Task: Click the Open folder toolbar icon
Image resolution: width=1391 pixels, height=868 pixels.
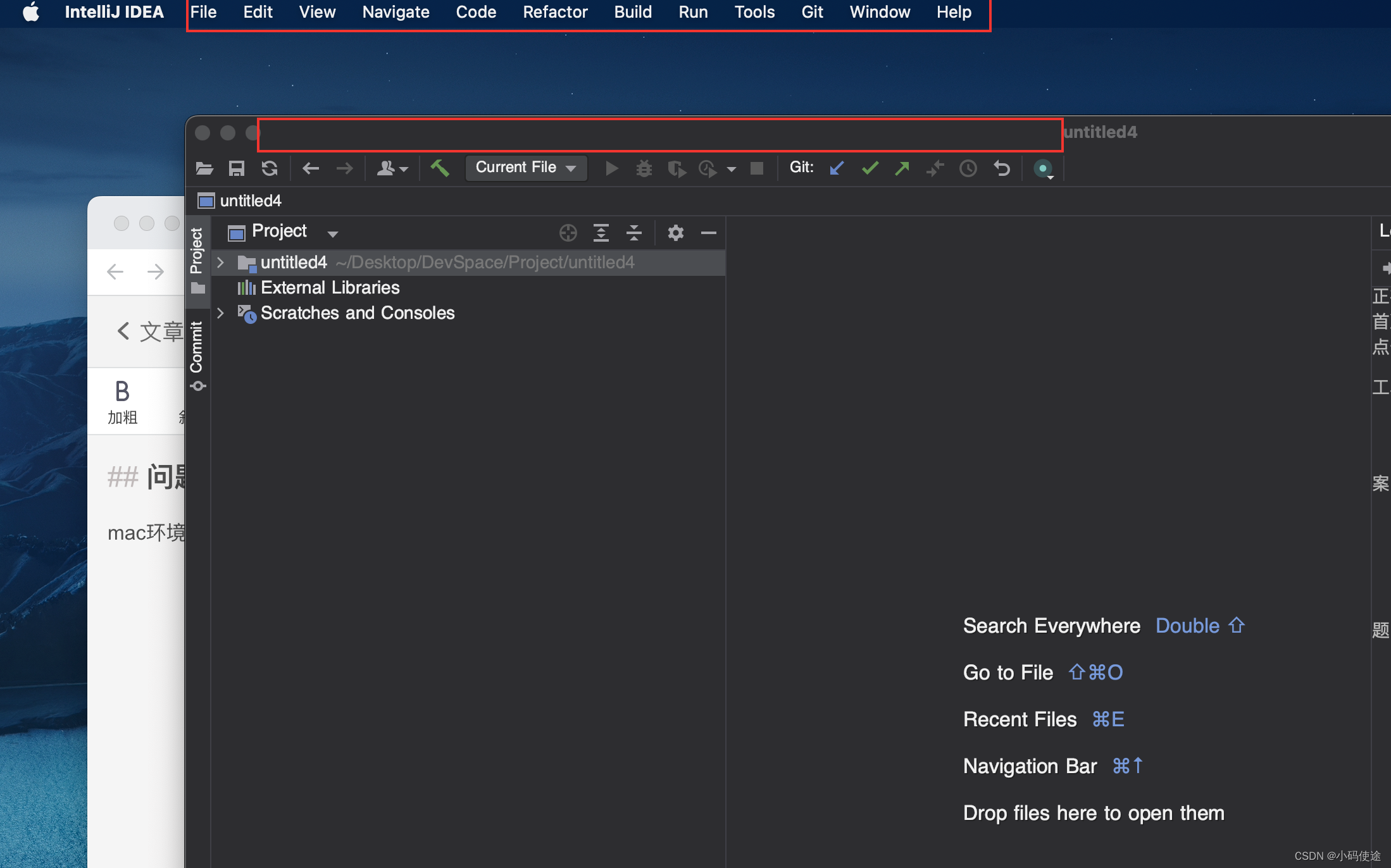Action: point(204,168)
